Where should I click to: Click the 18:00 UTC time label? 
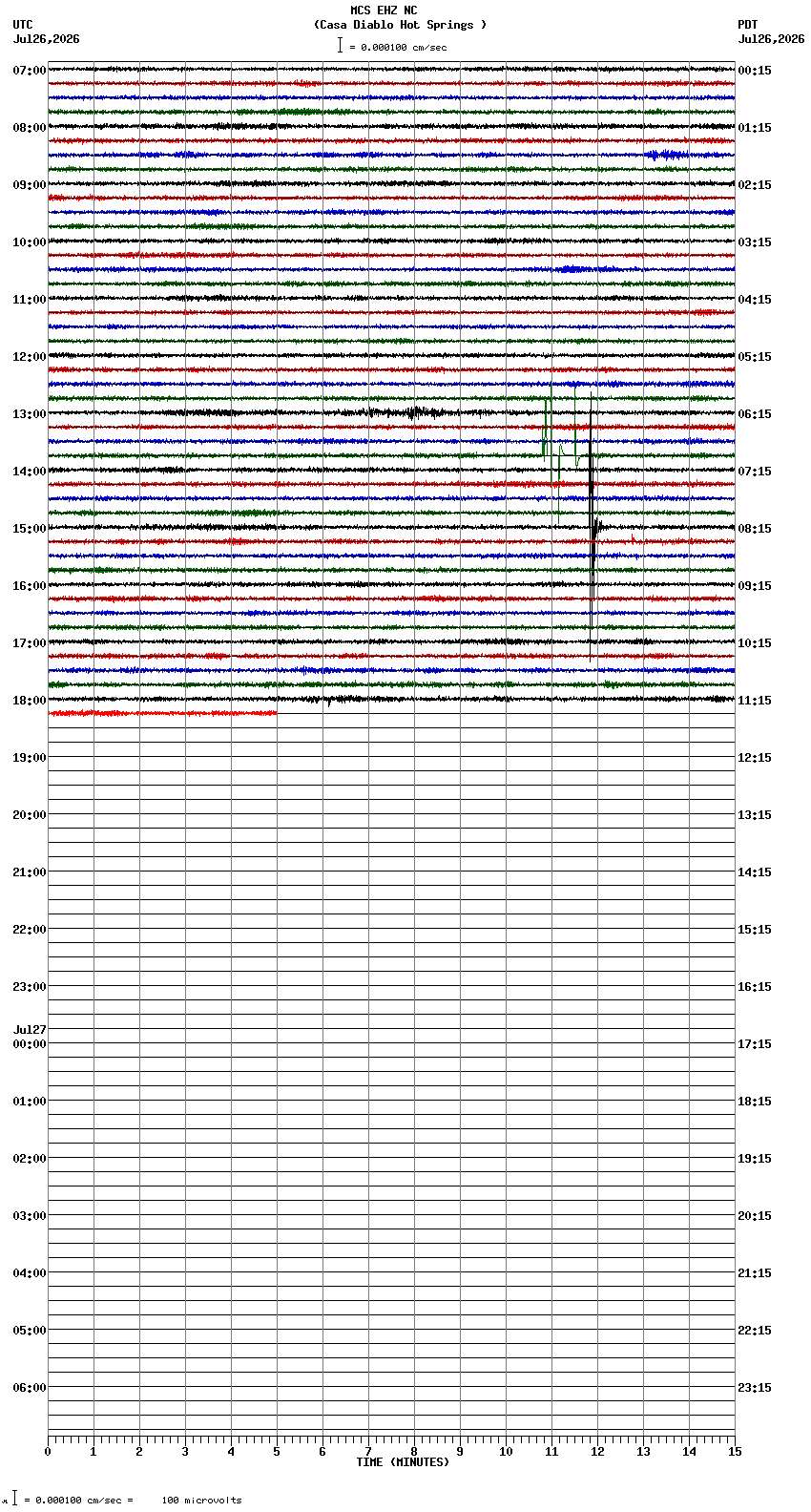coord(30,701)
